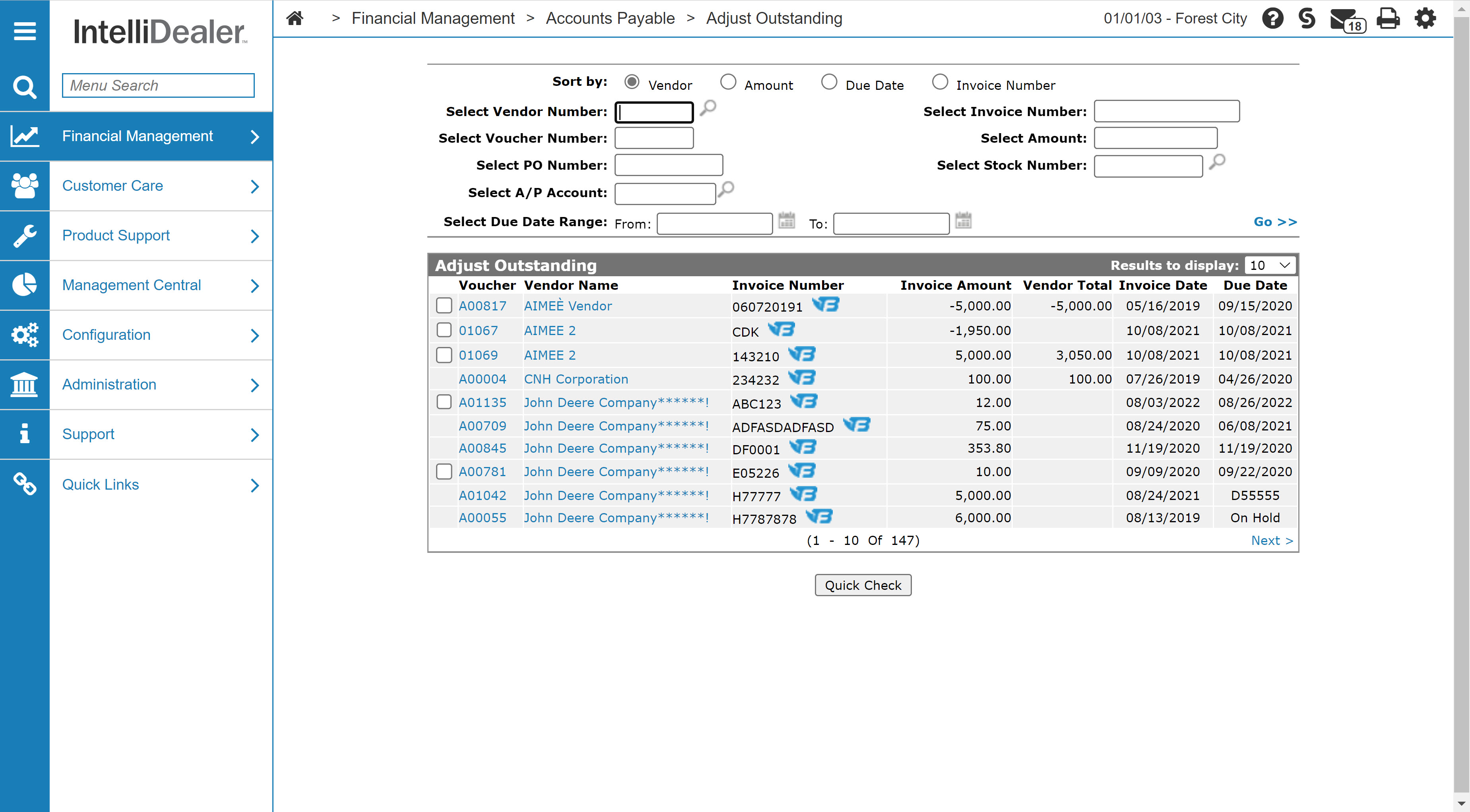Select Sort by Amount radio button
Viewport: 1470px width, 812px height.
click(x=727, y=82)
